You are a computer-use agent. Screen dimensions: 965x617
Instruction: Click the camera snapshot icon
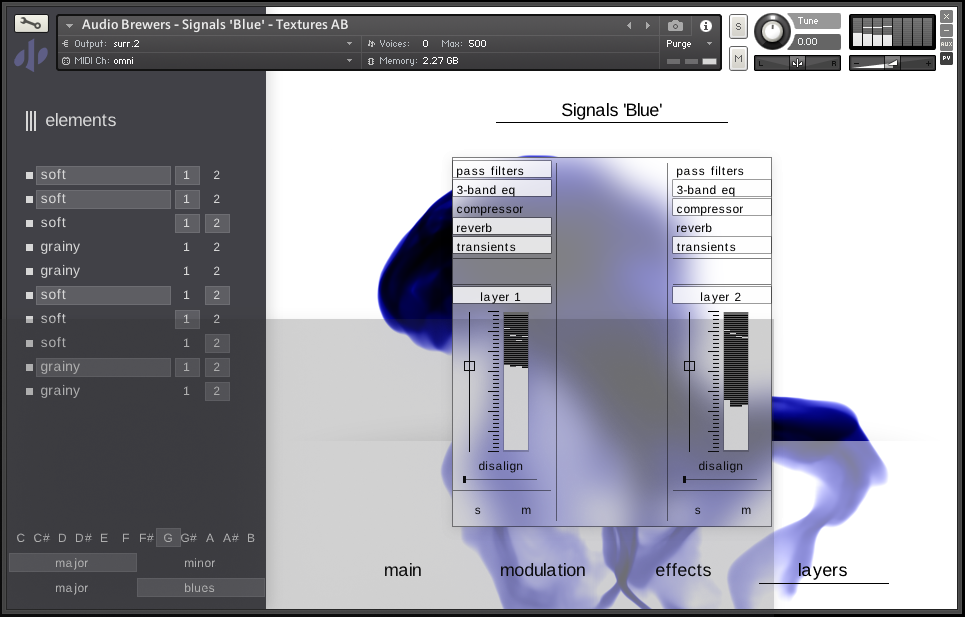pyautogui.click(x=675, y=26)
